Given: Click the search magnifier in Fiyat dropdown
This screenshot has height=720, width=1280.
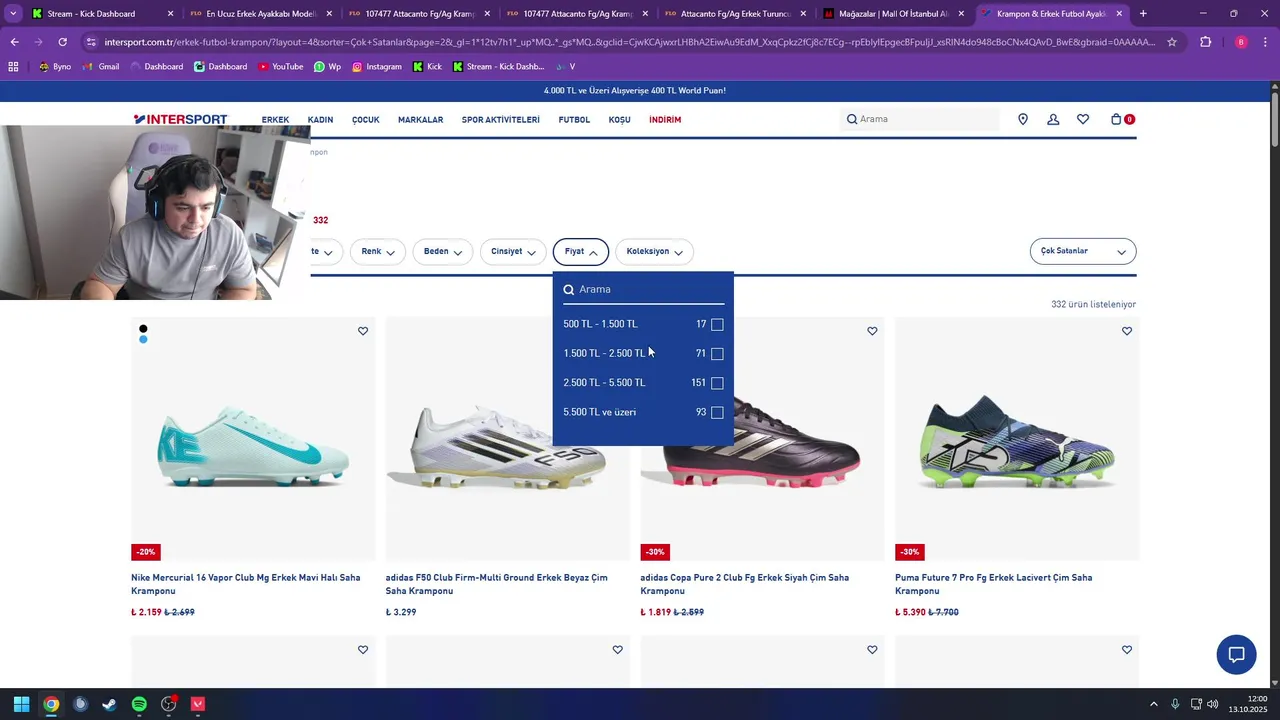Looking at the screenshot, I should click(x=569, y=290).
